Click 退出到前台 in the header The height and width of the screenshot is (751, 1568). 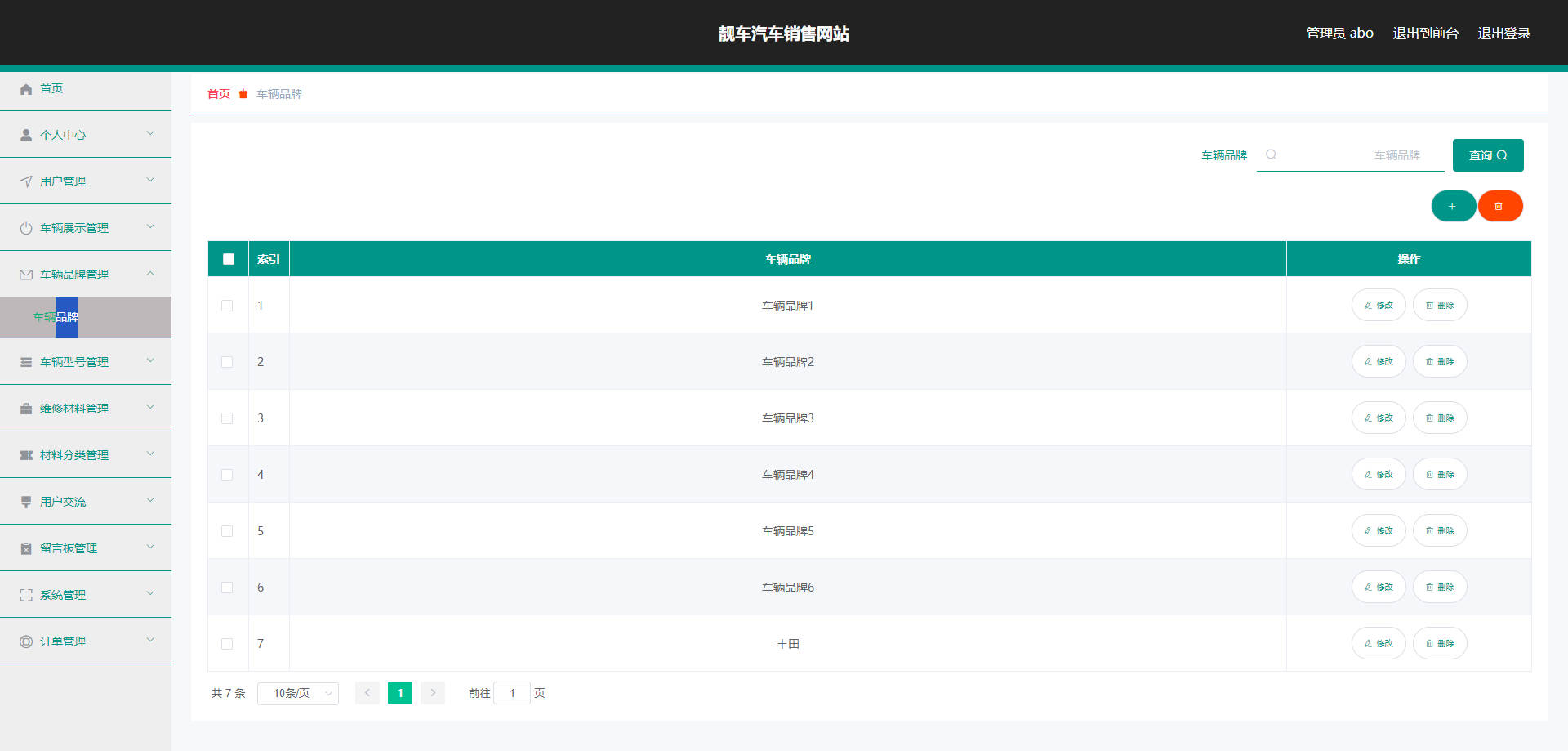tap(1425, 33)
